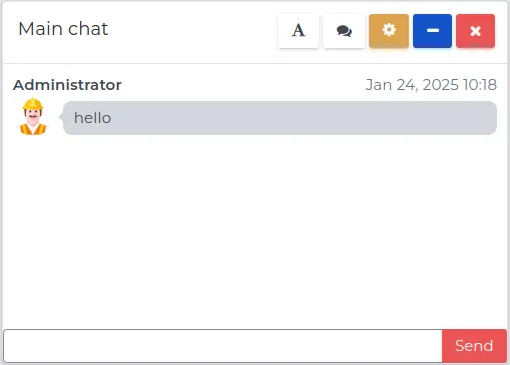Viewport: 510px width, 365px height.
Task: Click the white cross on the red button
Action: (476, 31)
